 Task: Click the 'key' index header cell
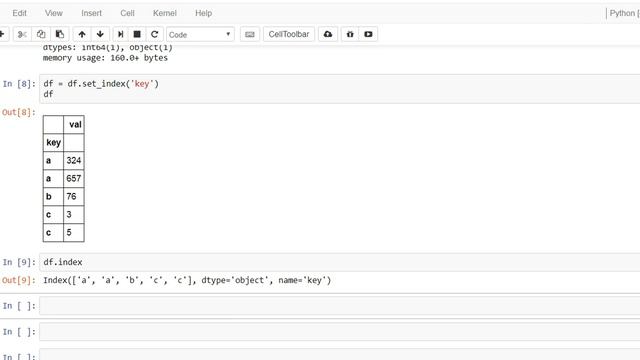(x=53, y=142)
